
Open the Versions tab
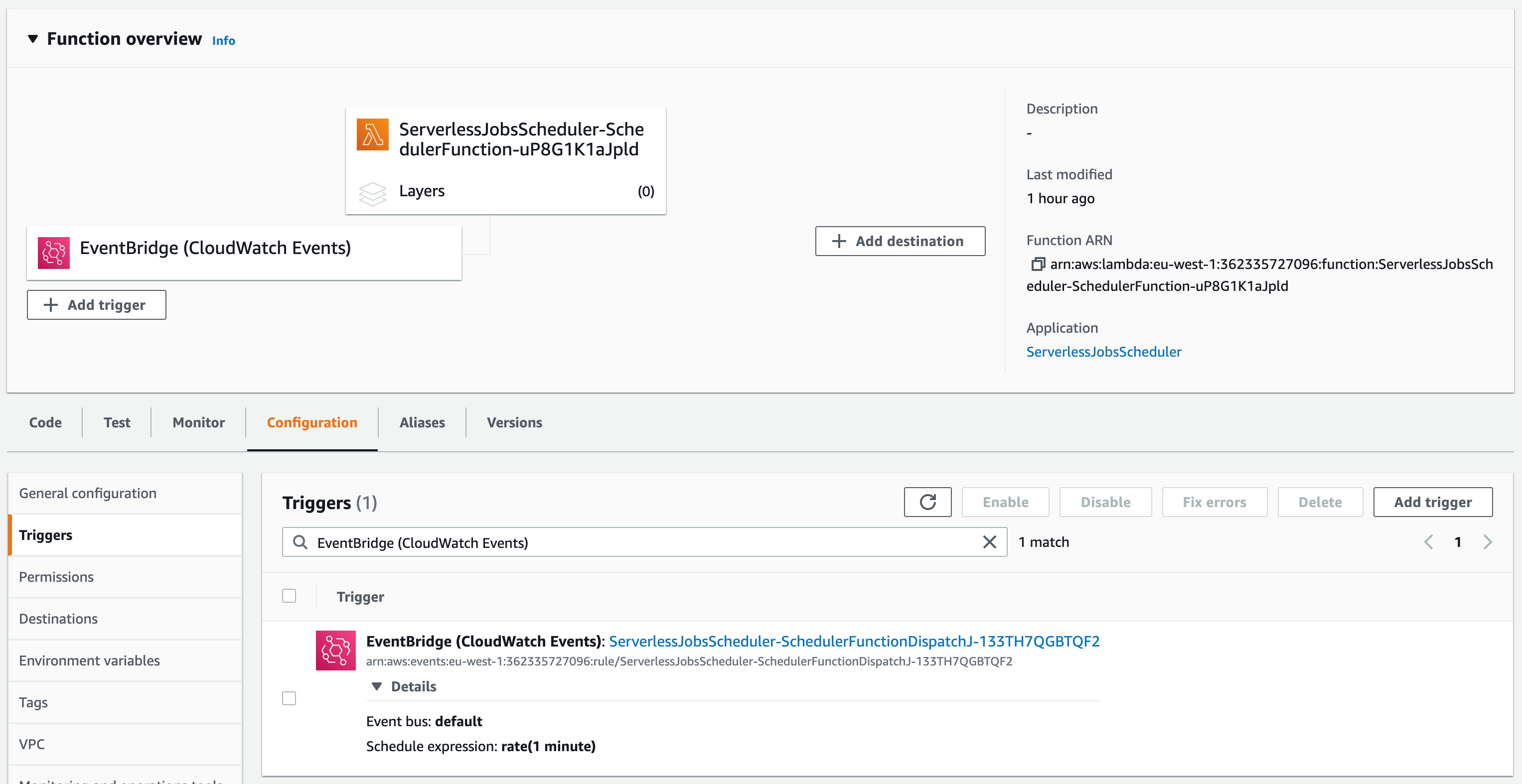tap(513, 422)
